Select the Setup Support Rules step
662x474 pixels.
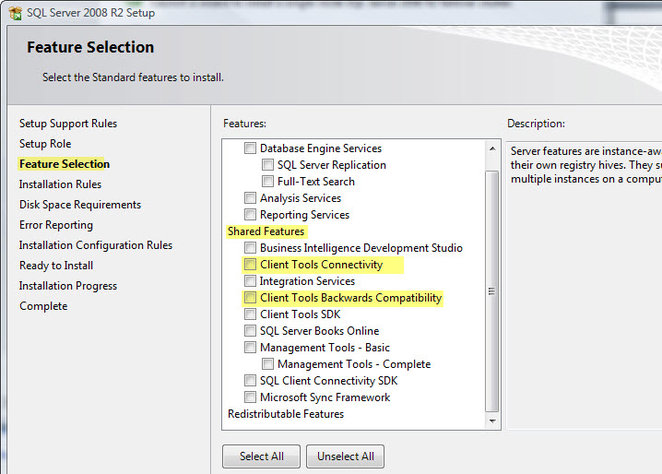[68, 124]
